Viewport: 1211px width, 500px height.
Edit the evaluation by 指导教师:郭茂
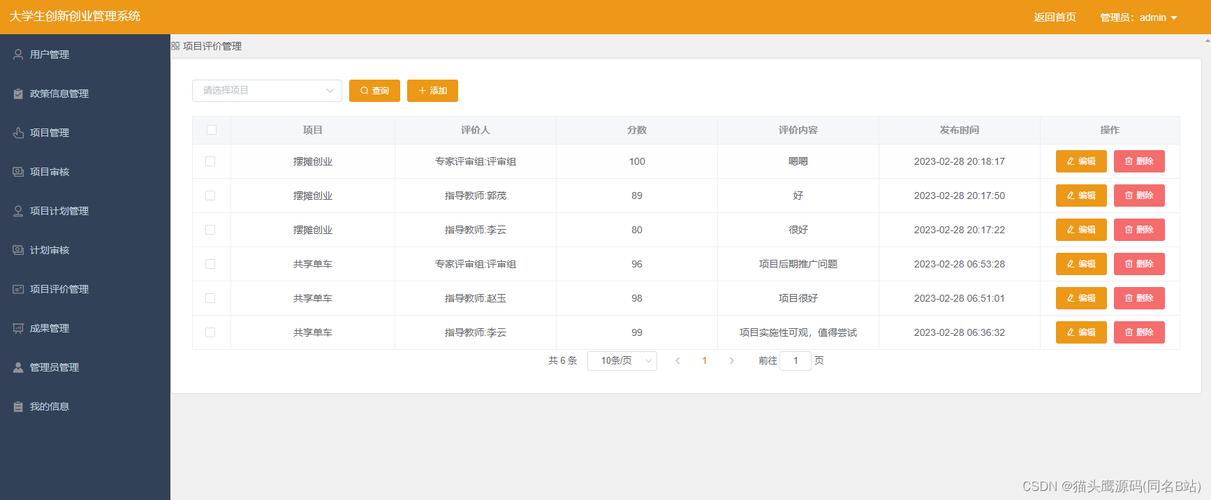point(1081,196)
